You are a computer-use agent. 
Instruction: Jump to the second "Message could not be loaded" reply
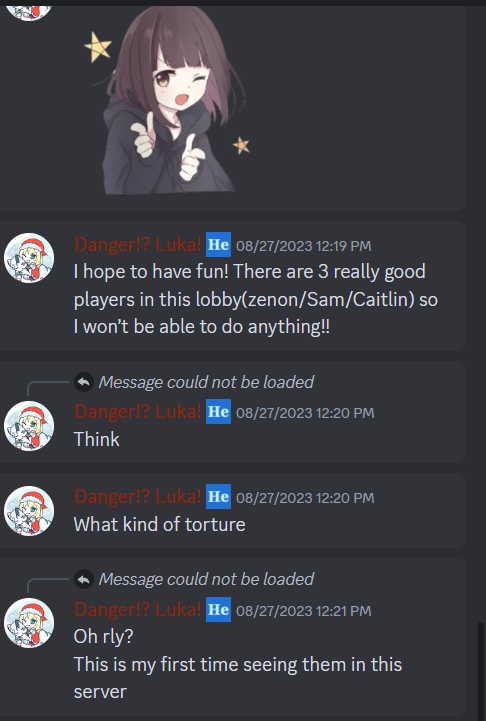[x=206, y=579]
